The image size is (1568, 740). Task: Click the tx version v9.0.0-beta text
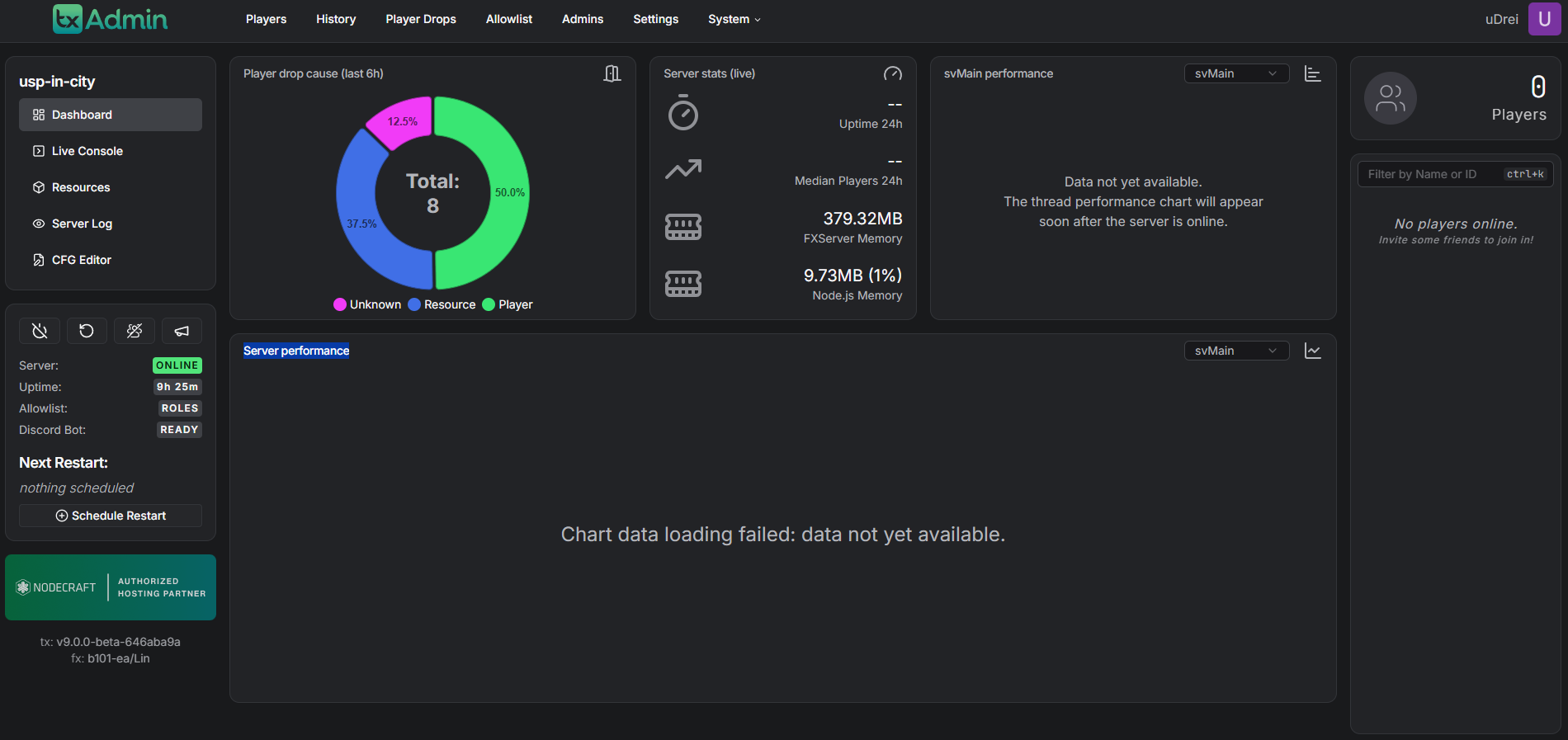coord(111,642)
